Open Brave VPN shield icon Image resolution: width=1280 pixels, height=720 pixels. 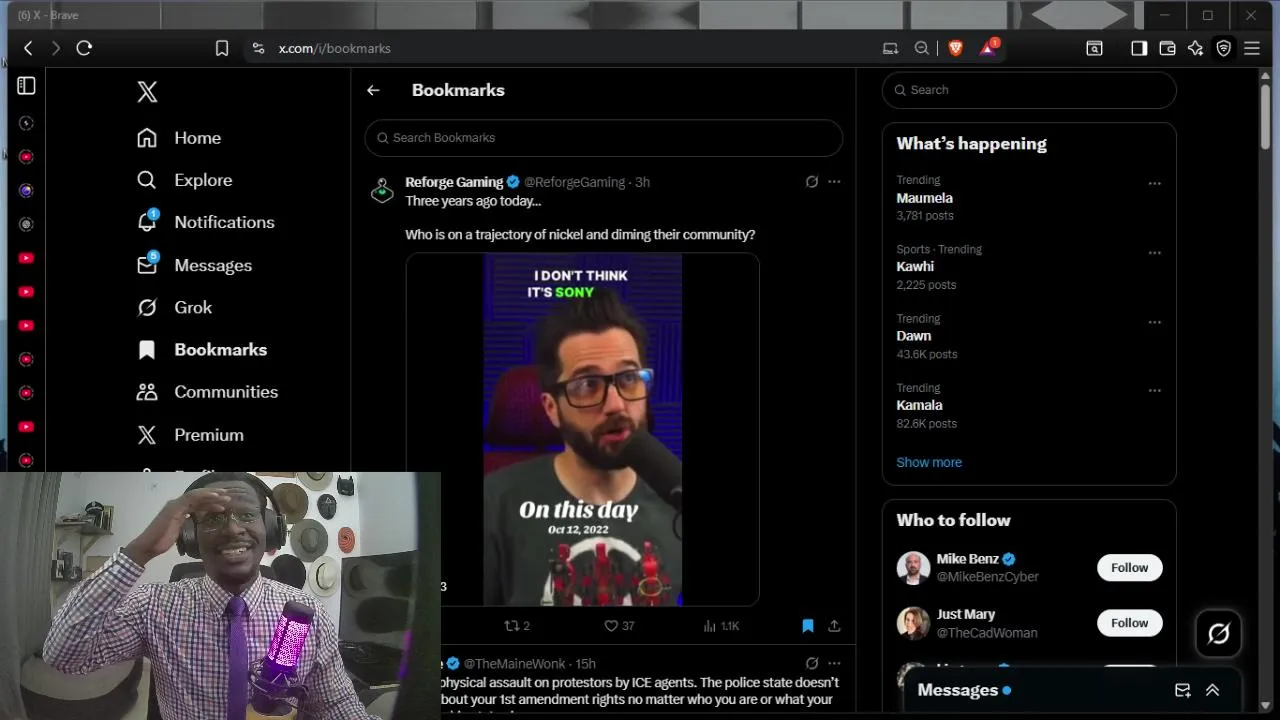(1223, 48)
